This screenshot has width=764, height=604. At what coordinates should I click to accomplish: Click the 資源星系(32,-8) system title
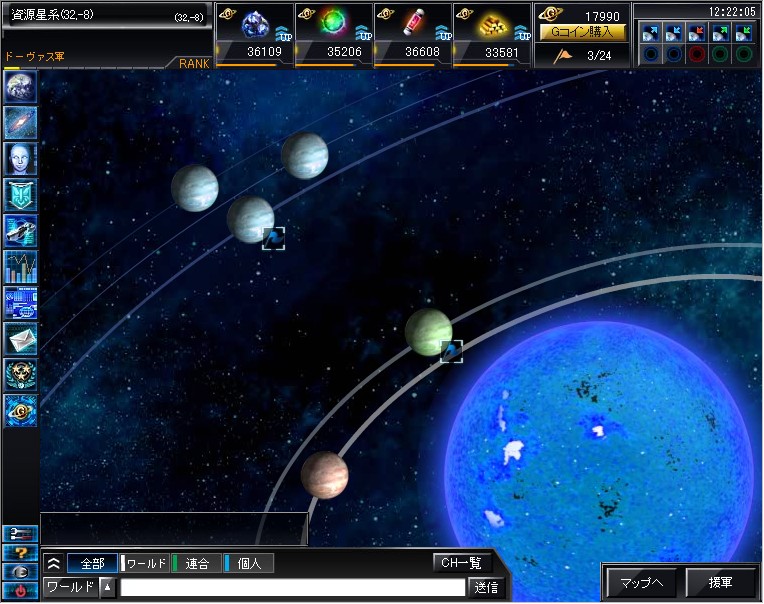pos(52,15)
